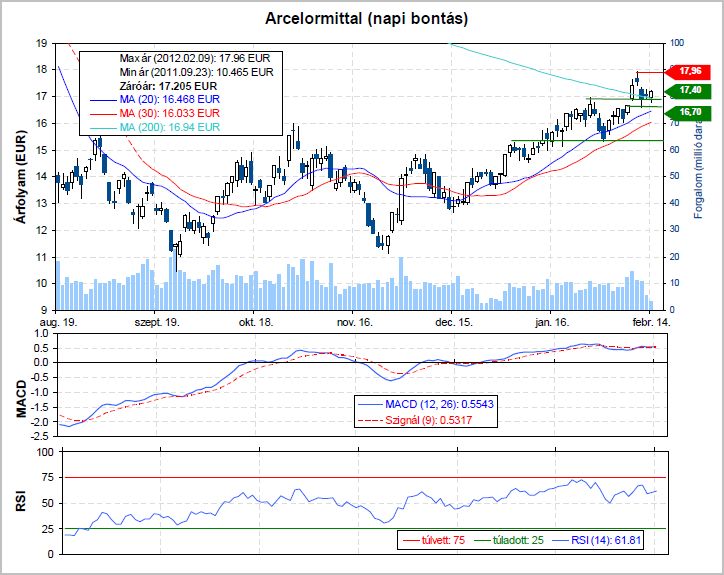Click the dec. 15. date label
This screenshot has height=575, width=724.
click(454, 322)
